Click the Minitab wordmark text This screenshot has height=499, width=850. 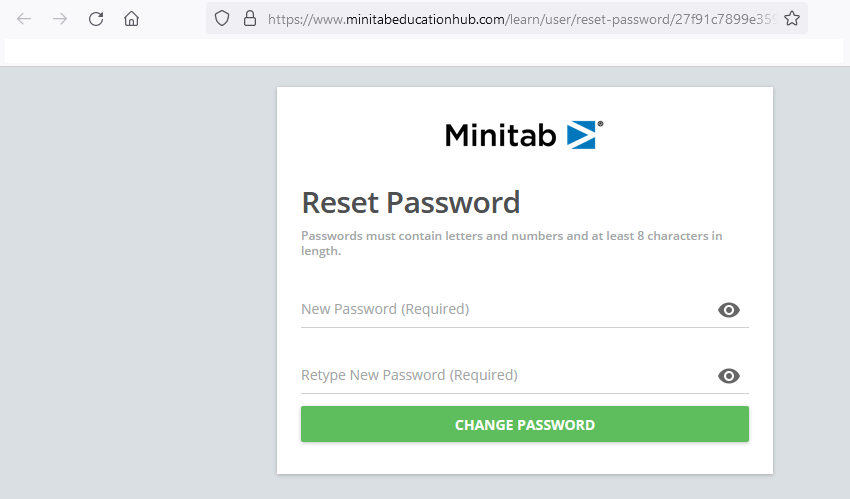click(501, 135)
